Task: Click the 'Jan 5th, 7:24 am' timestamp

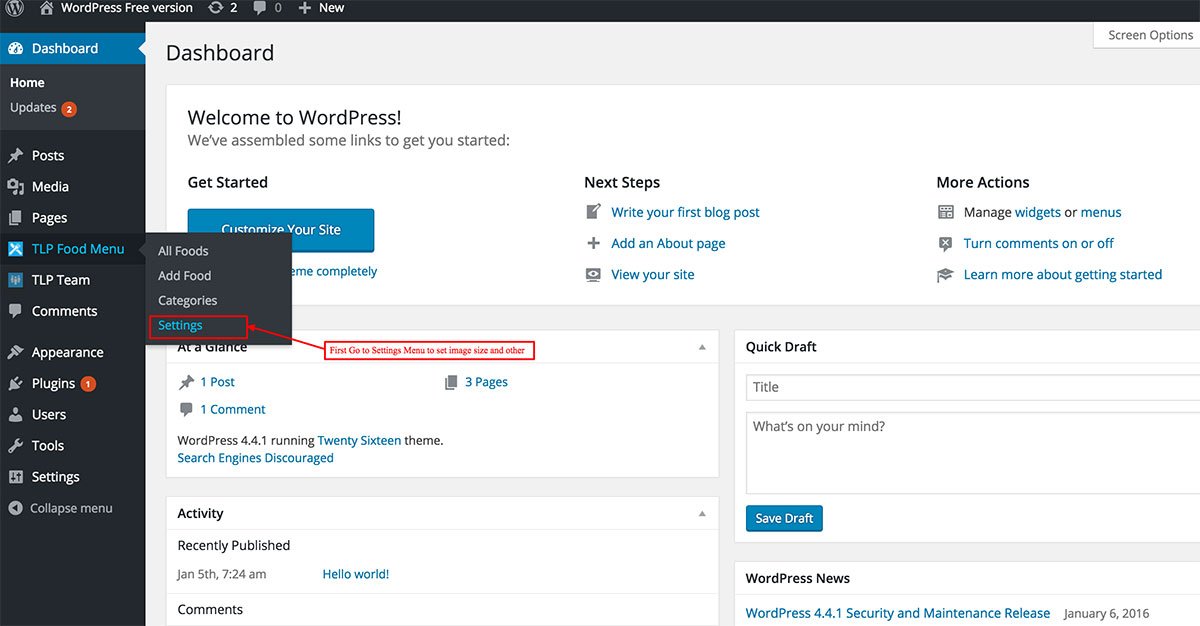Action: click(222, 574)
